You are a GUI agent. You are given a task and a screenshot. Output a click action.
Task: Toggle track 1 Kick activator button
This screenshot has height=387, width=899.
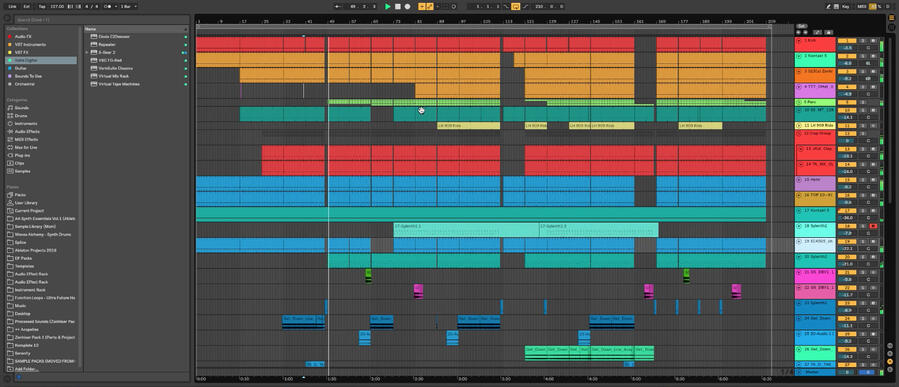coord(847,41)
